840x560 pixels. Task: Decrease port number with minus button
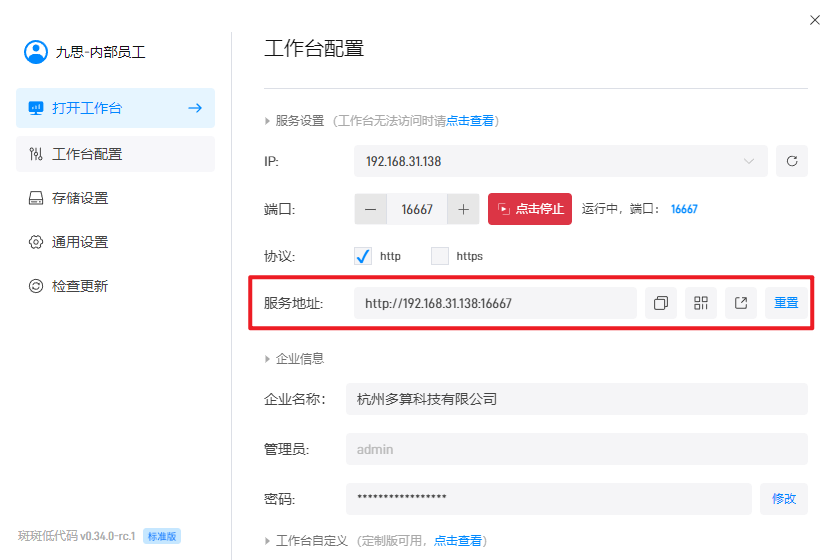click(370, 209)
